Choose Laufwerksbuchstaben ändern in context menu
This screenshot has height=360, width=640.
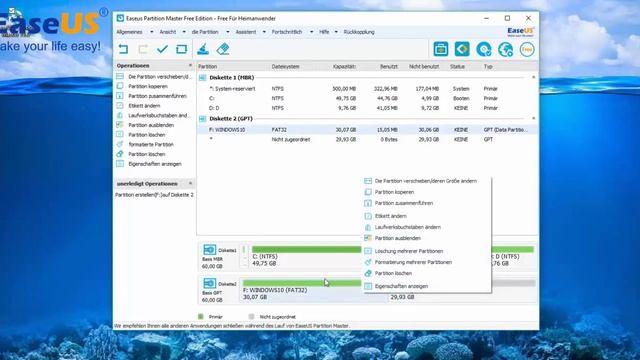pyautogui.click(x=408, y=227)
